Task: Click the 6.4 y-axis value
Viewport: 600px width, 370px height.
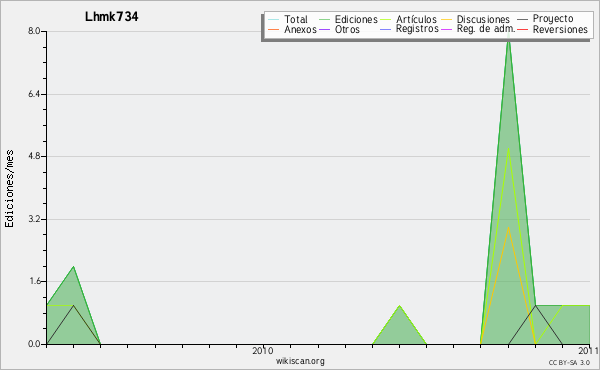Action: pos(34,94)
